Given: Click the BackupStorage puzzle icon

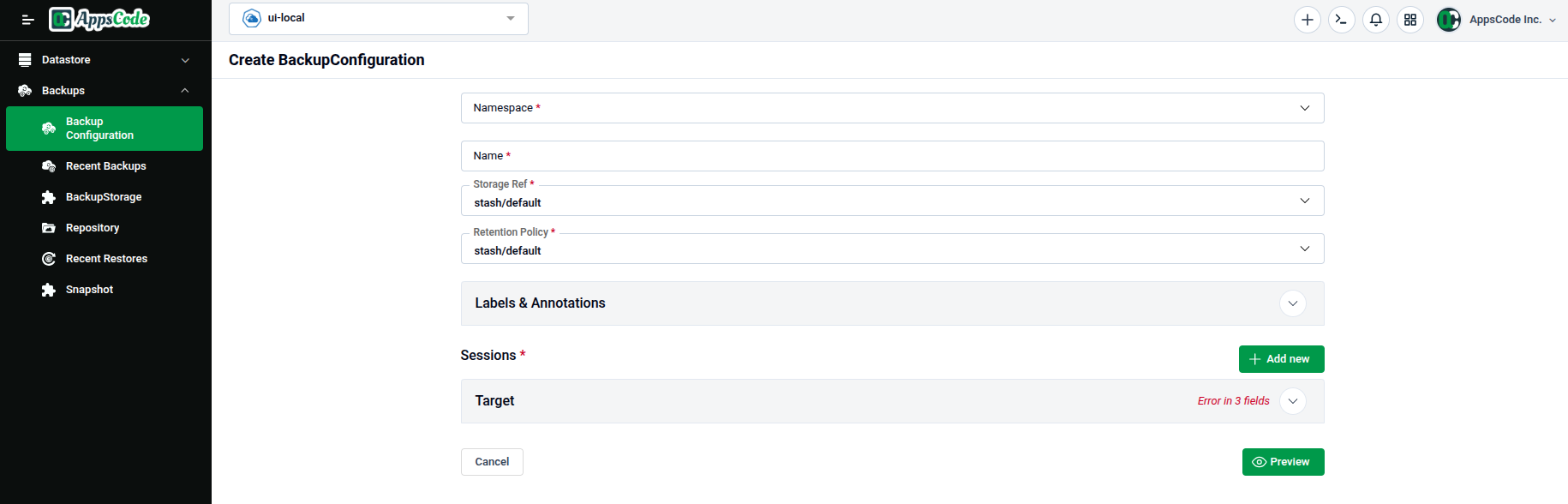Looking at the screenshot, I should (49, 197).
